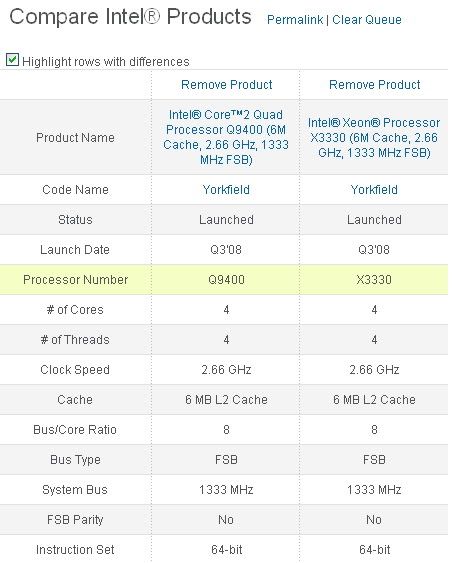Click Yorkfield code name under X3330
The width and height of the screenshot is (452, 563).
click(x=374, y=190)
